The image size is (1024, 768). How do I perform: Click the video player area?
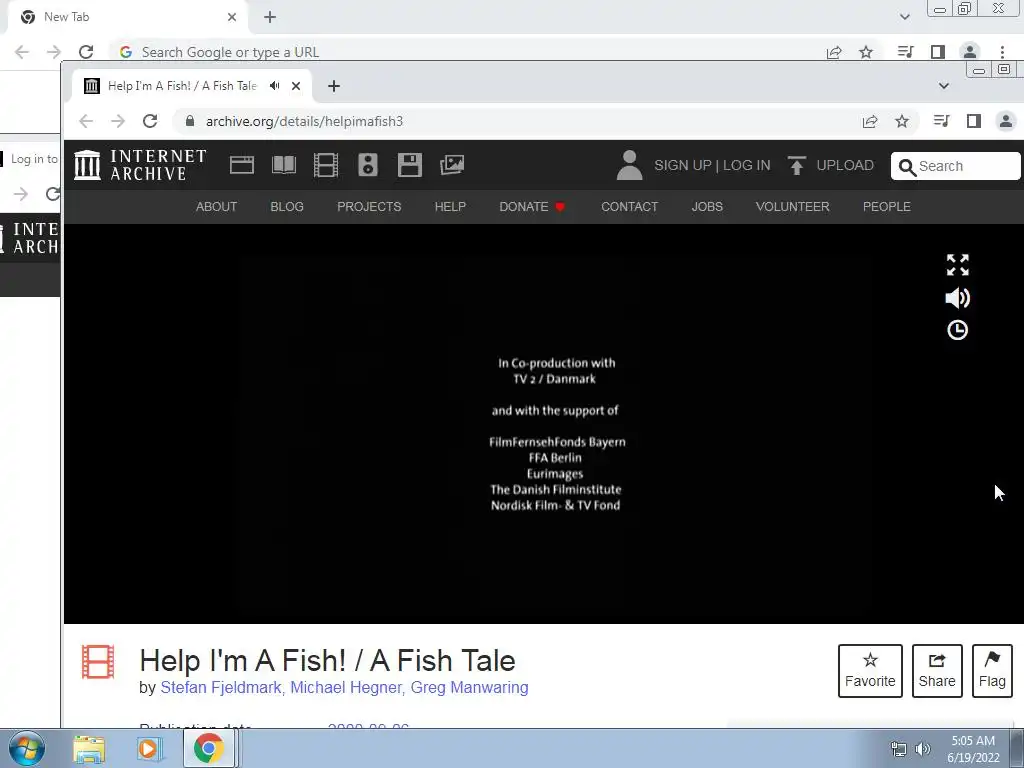click(x=543, y=423)
